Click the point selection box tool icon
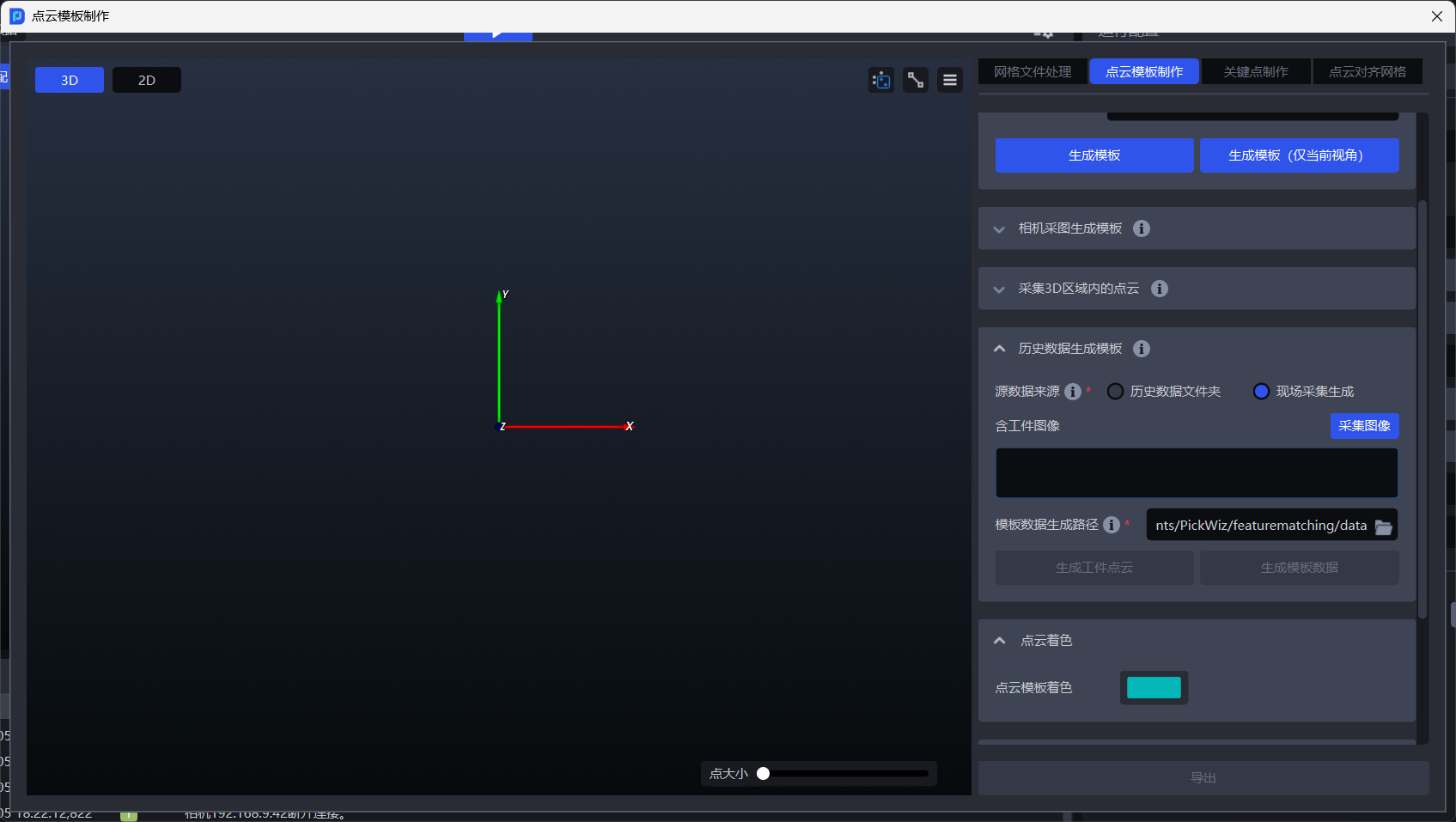The image size is (1456, 822). (881, 80)
